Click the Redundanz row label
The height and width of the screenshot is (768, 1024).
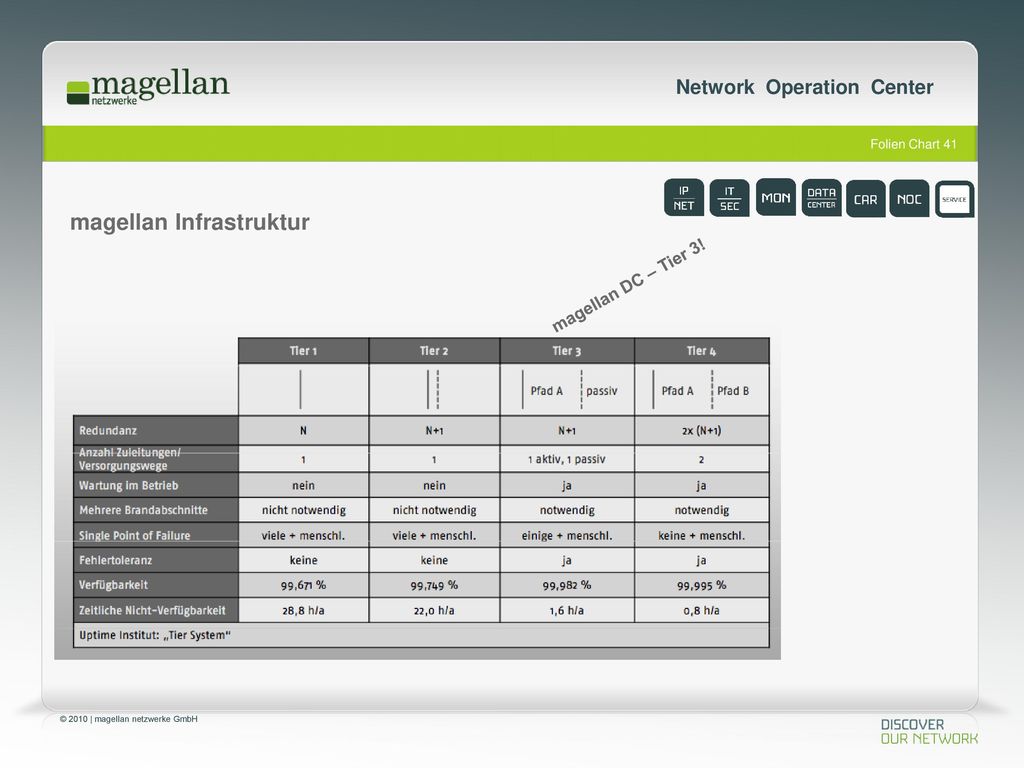pos(156,430)
